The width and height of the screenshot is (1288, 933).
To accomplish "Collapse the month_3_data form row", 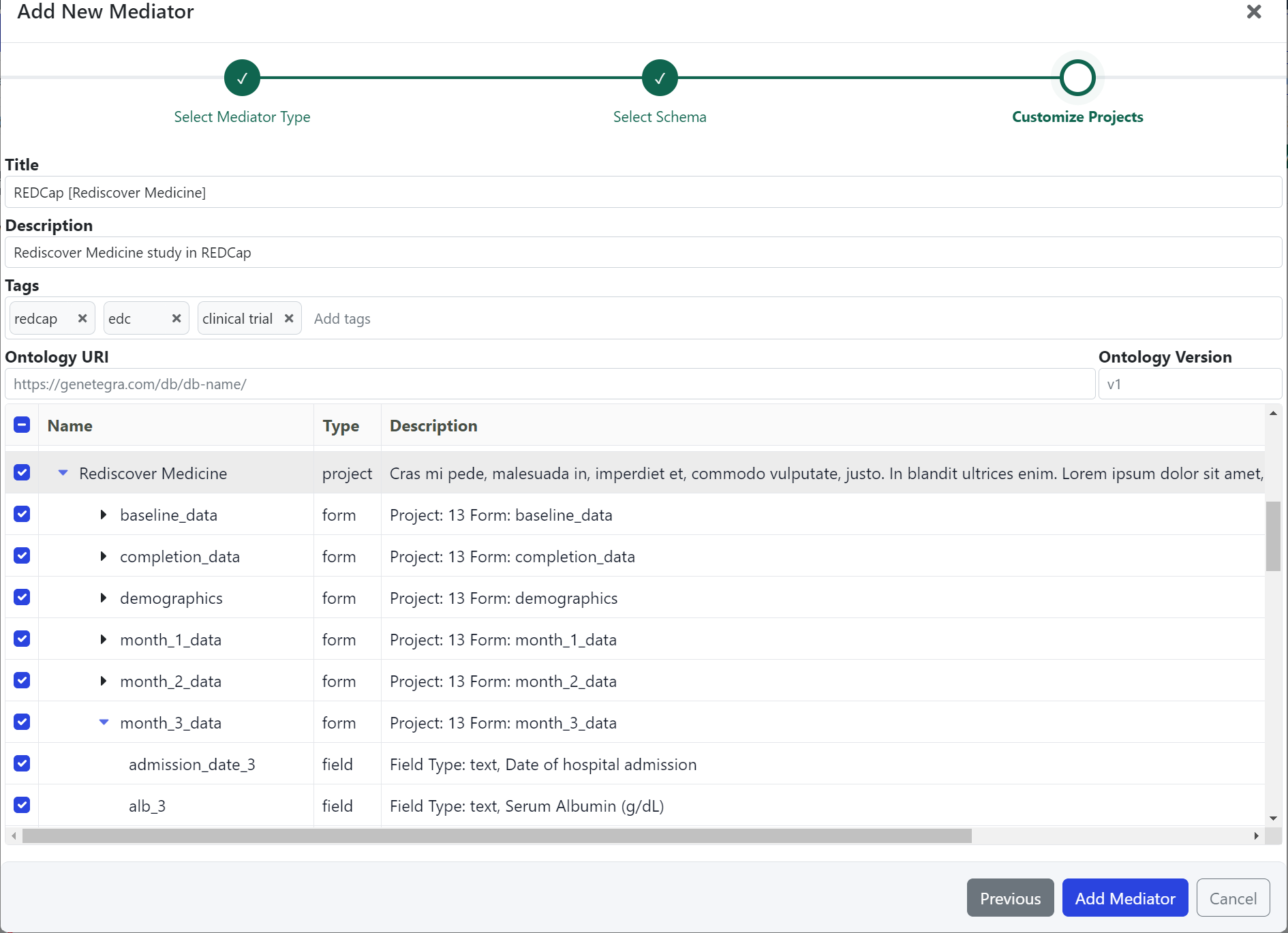I will pyautogui.click(x=104, y=722).
